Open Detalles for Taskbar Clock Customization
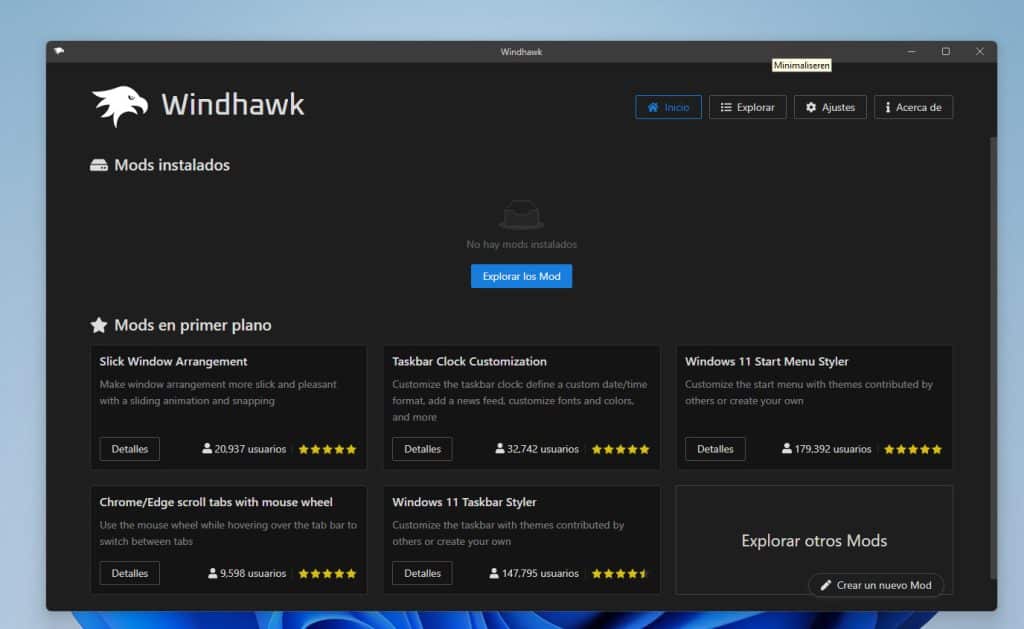The height and width of the screenshot is (629, 1024). (x=422, y=449)
